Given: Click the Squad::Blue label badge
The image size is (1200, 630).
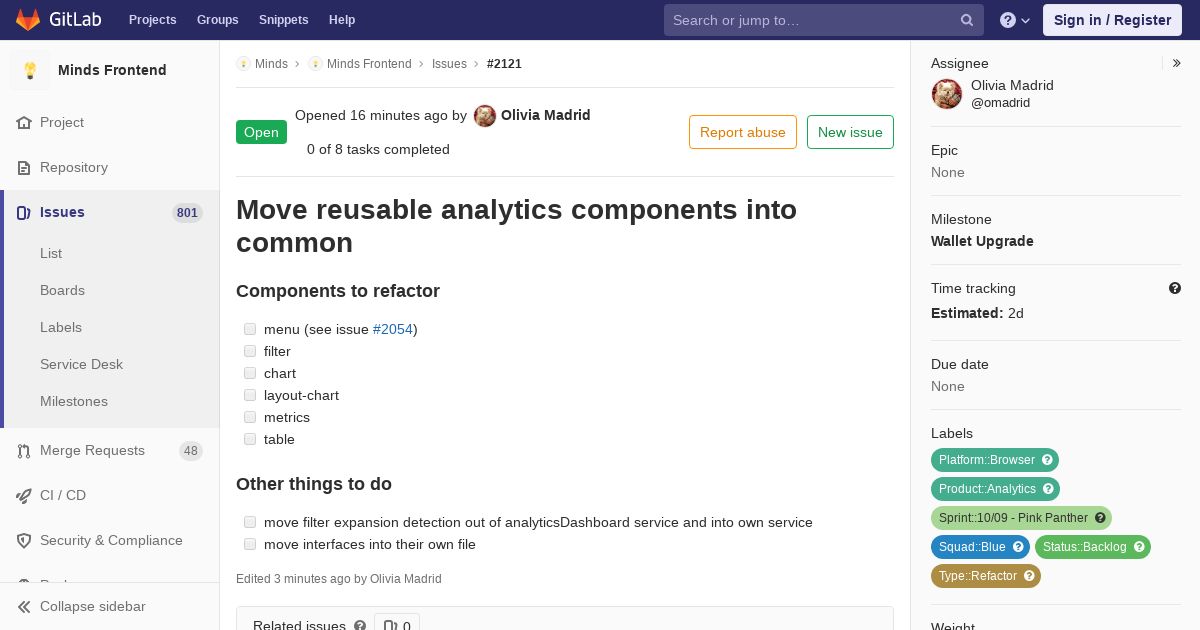Looking at the screenshot, I should click(x=980, y=547).
